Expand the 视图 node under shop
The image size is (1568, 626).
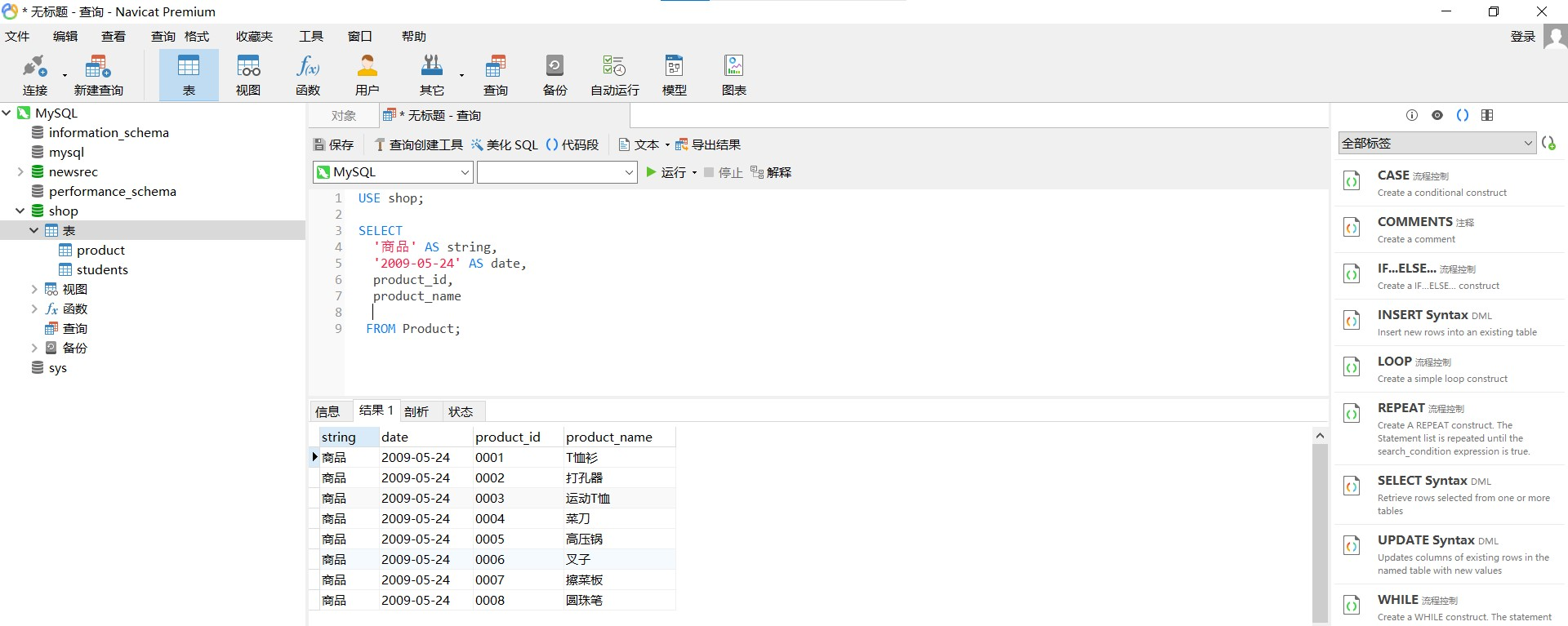34,289
